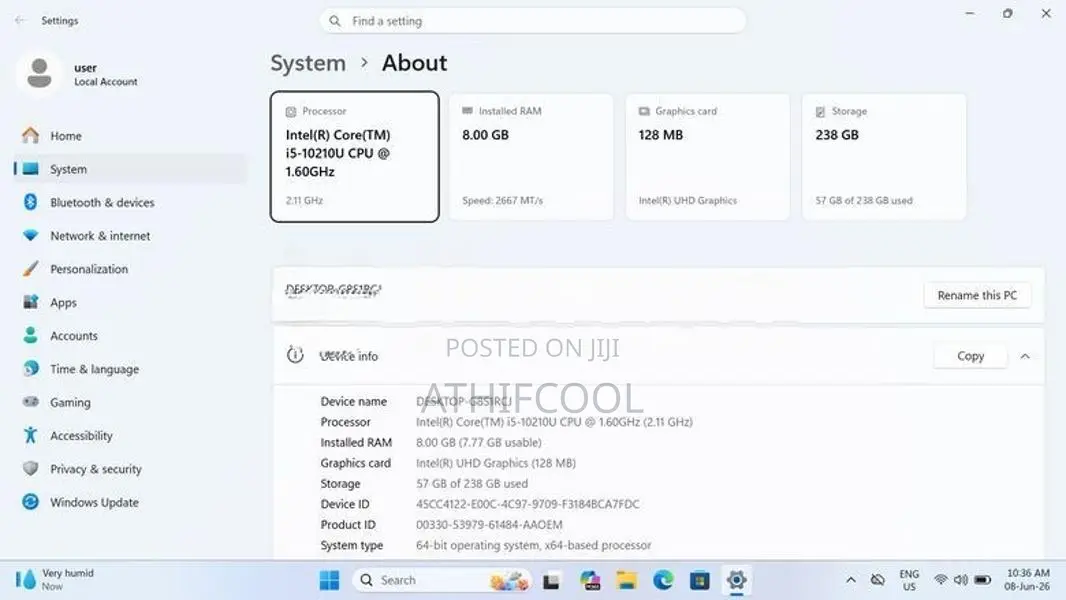Open the Windows Start menu

(330, 580)
